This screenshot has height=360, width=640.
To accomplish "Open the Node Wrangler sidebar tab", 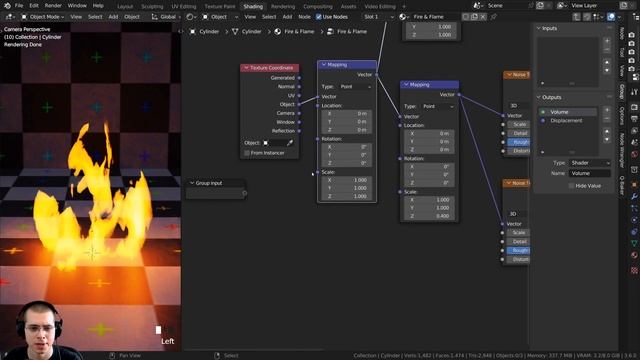I will tap(622, 150).
